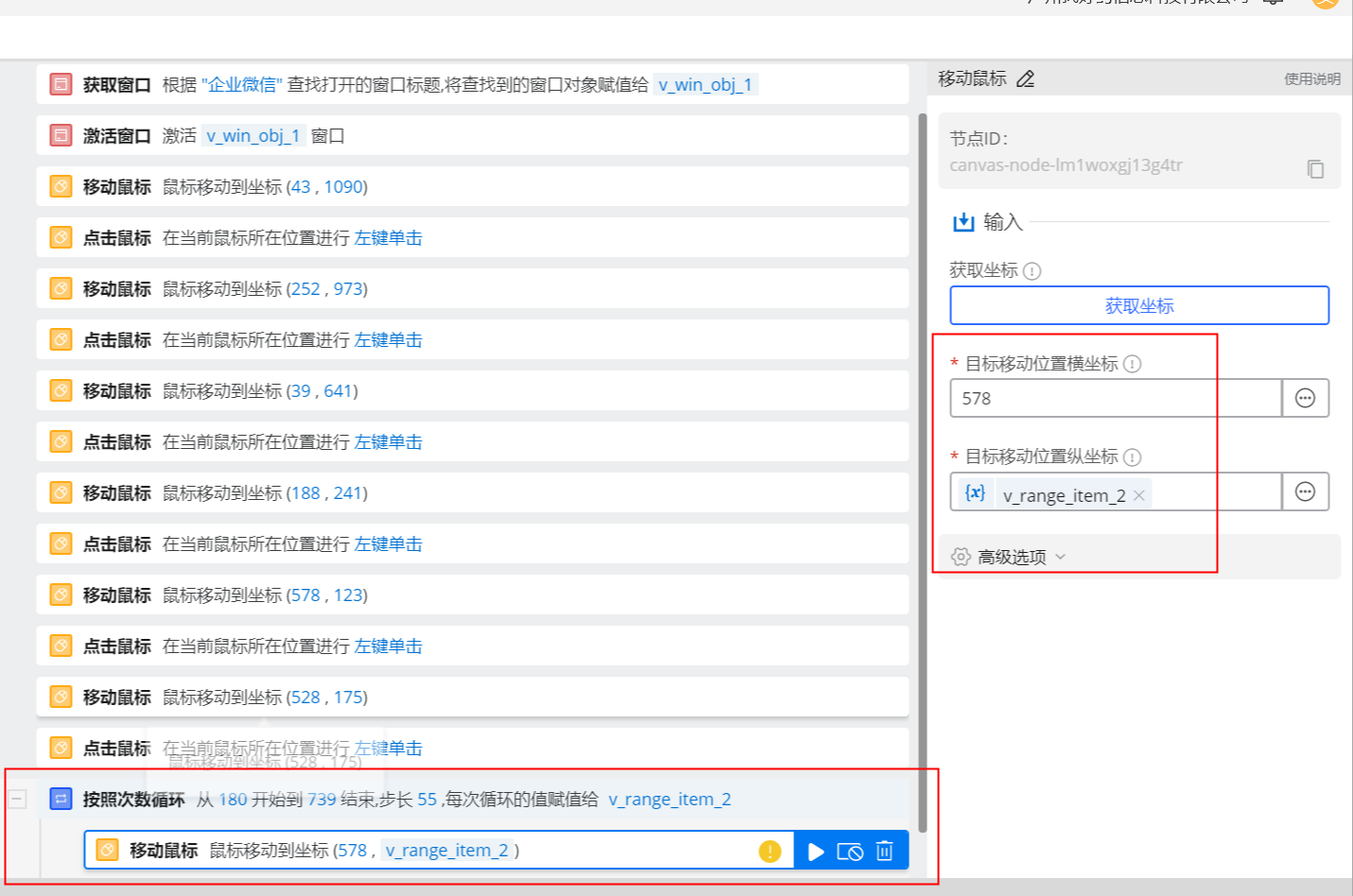Click the 激活窗口 step icon
Viewport: 1353px width, 896px height.
click(x=61, y=135)
